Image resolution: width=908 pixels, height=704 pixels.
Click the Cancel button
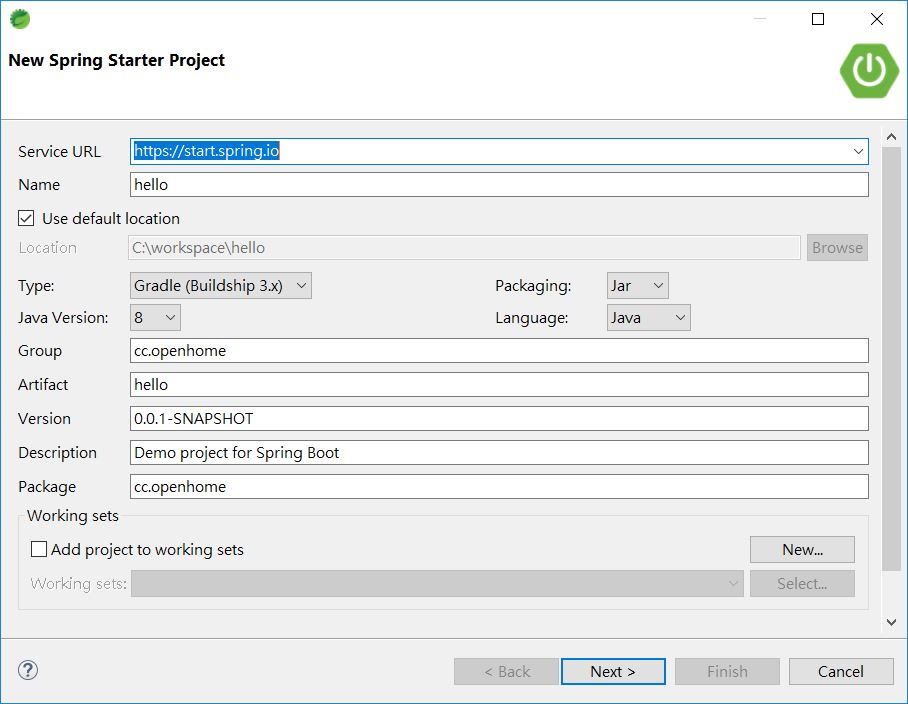point(841,671)
